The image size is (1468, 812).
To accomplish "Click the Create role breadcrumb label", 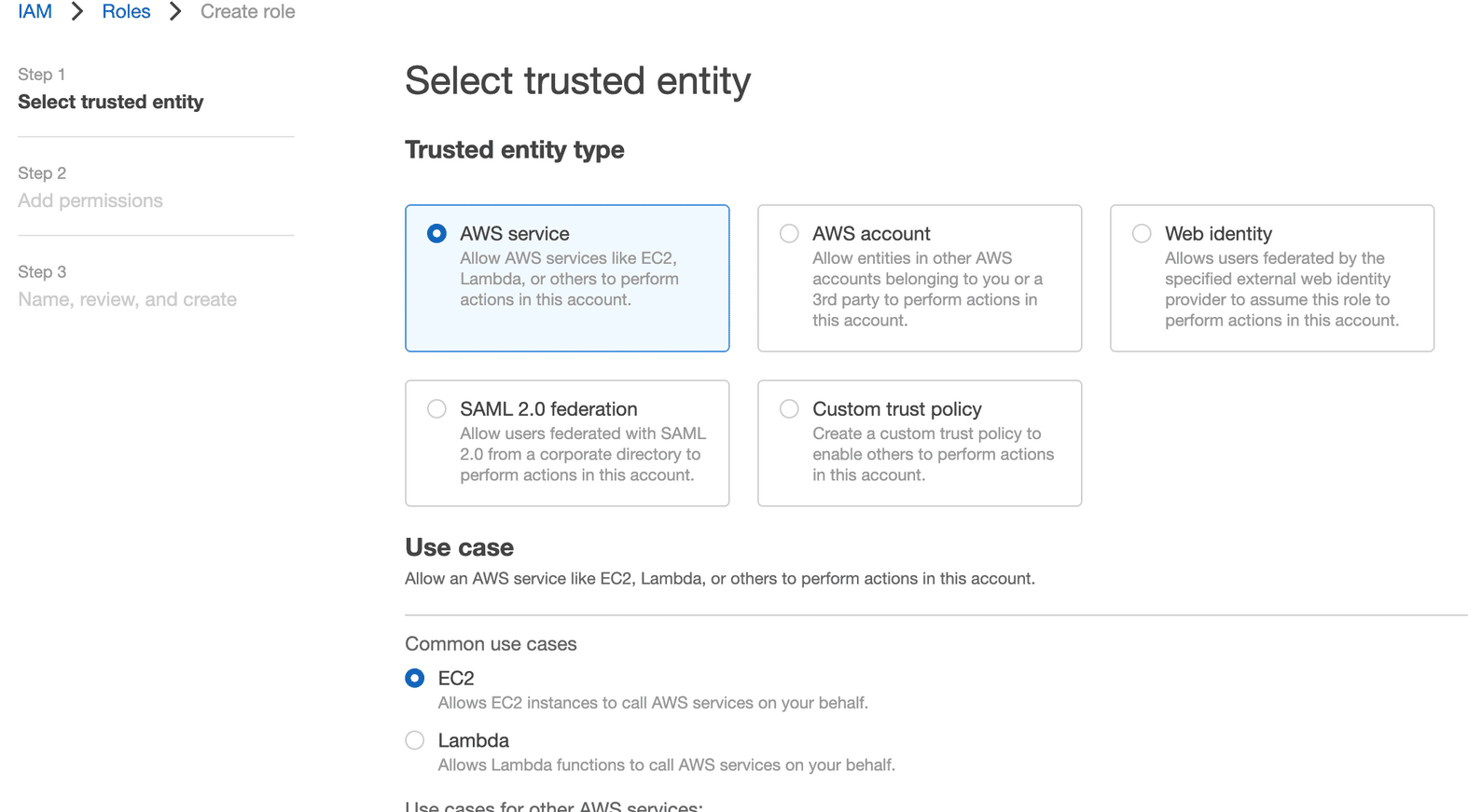I will [247, 11].
